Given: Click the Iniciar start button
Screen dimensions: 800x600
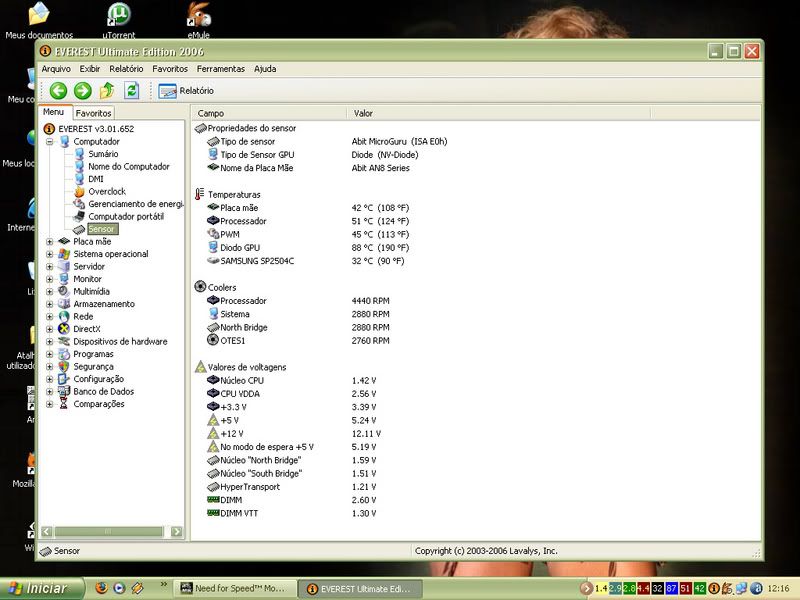Looking at the screenshot, I should 42,588.
